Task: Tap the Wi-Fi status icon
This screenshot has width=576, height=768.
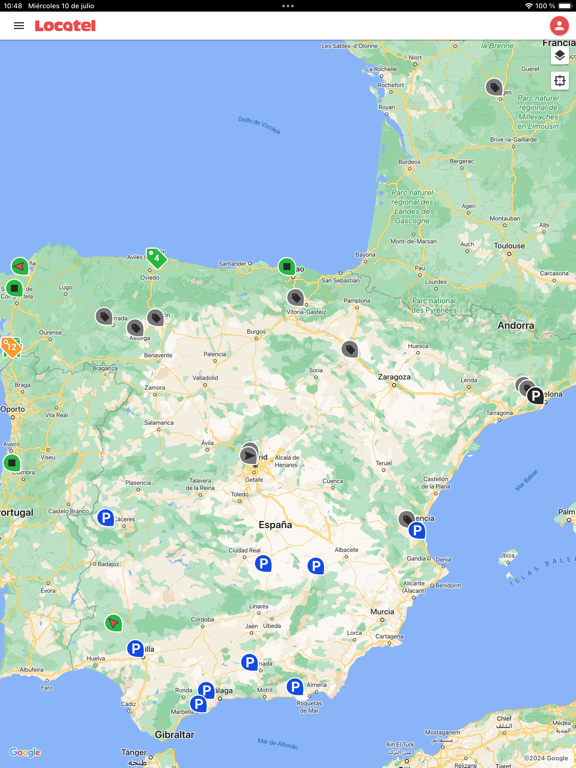Action: (528, 6)
